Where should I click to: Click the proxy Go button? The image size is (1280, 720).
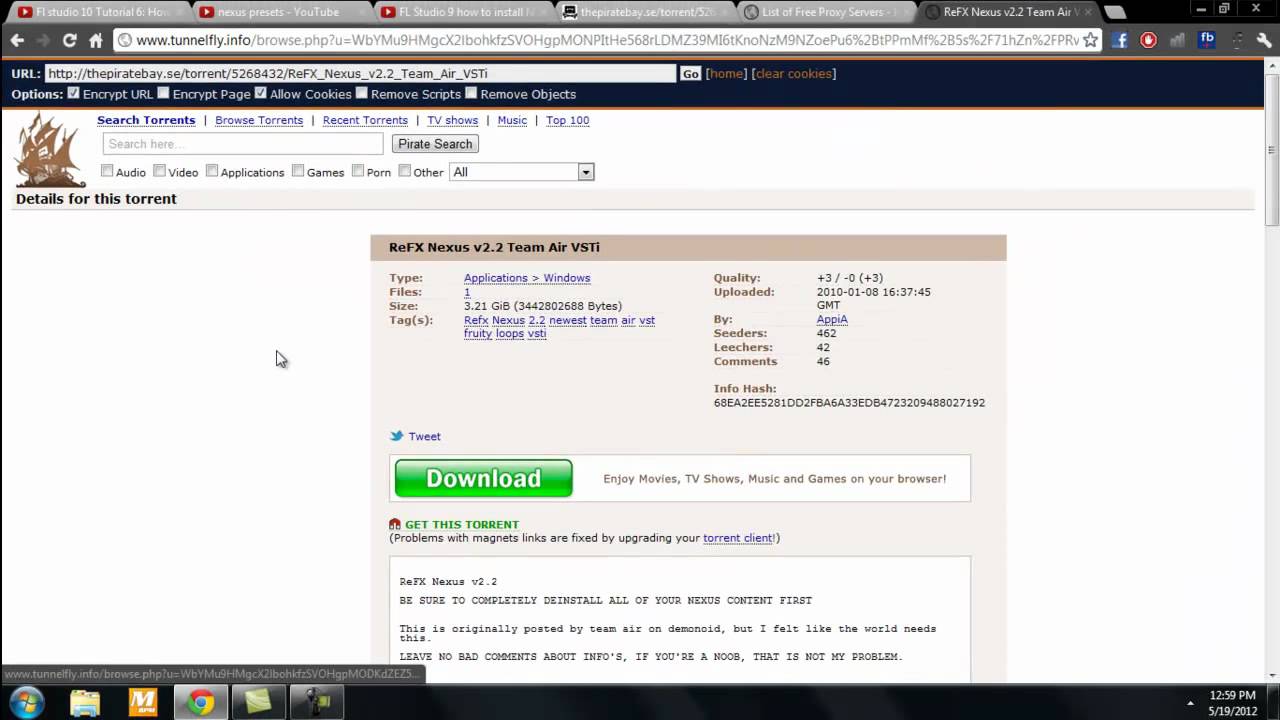(x=690, y=74)
